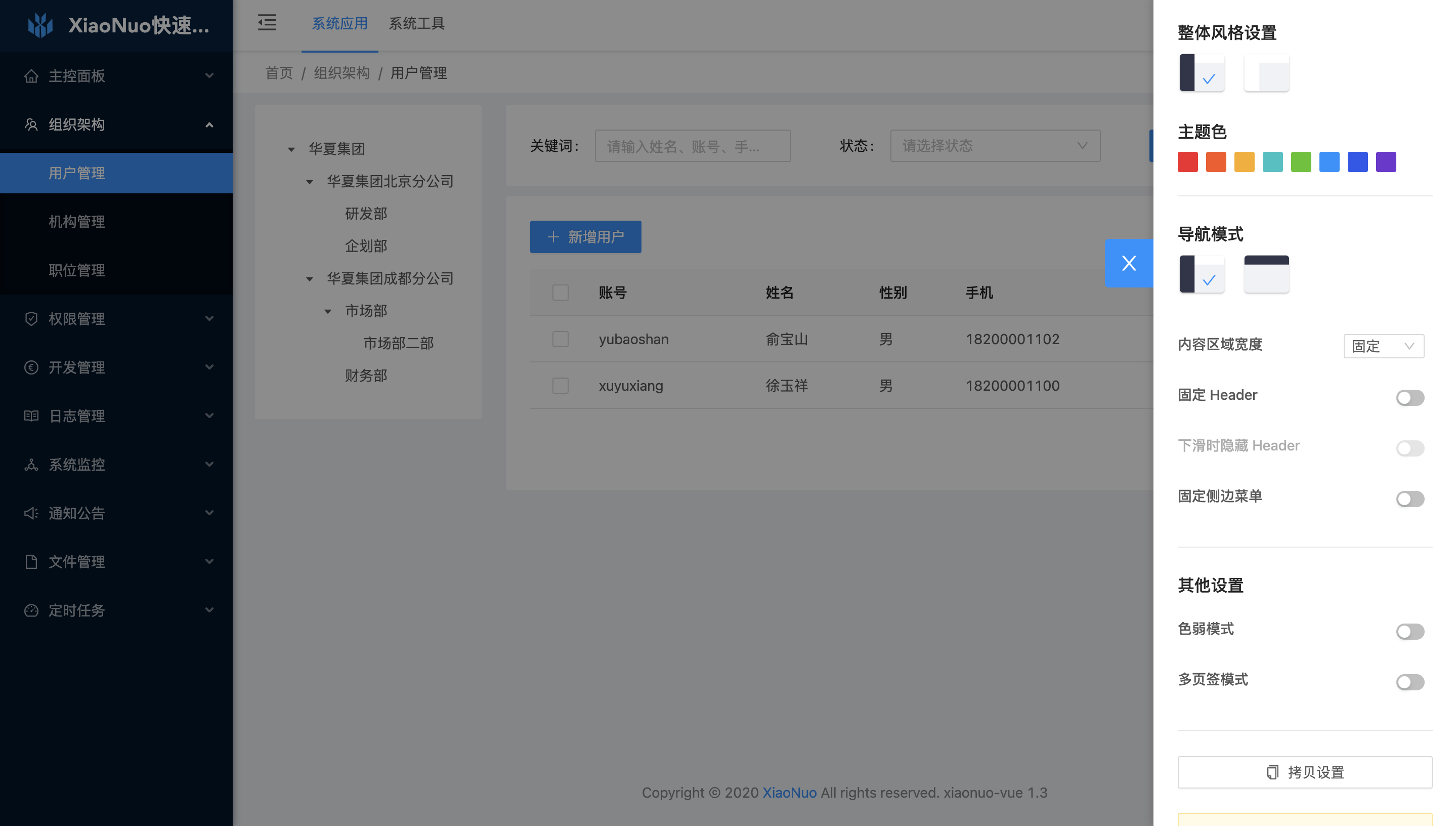Enable 色弱模式 switch
Screen dimensions: 1456x826
click(x=1410, y=632)
